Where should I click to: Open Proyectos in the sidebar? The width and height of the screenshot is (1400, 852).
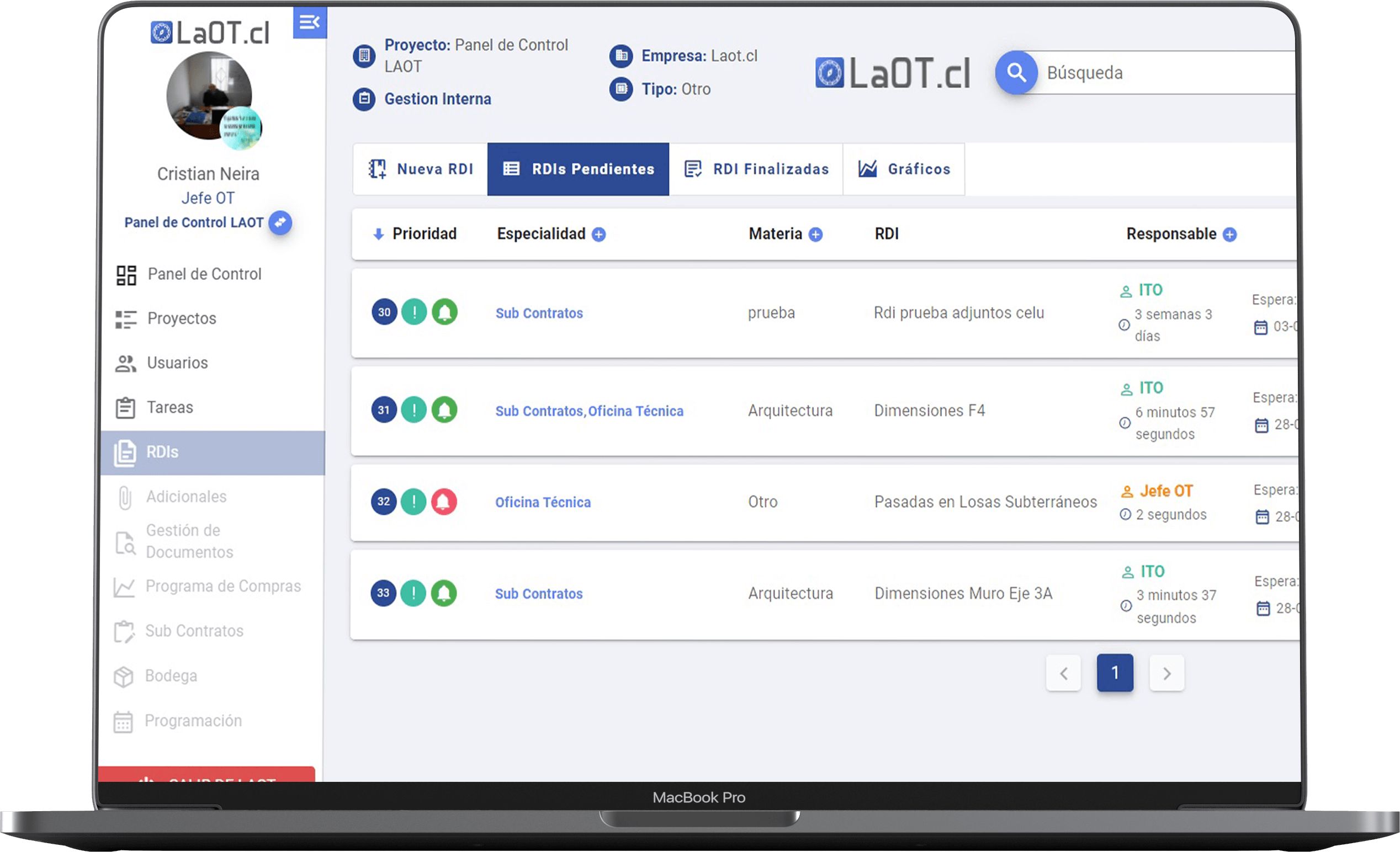click(x=181, y=318)
